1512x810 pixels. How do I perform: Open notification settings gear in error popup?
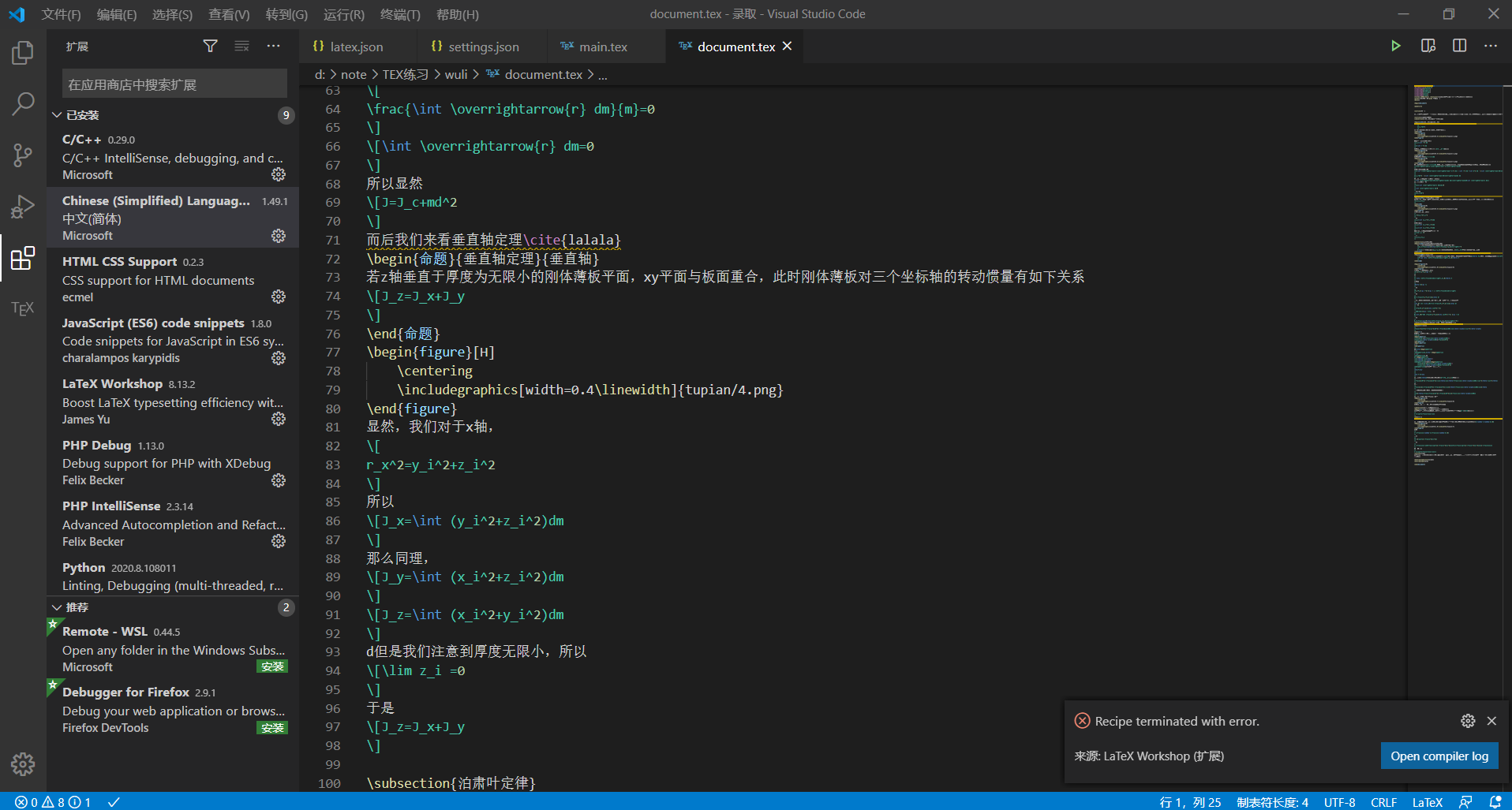click(x=1468, y=720)
